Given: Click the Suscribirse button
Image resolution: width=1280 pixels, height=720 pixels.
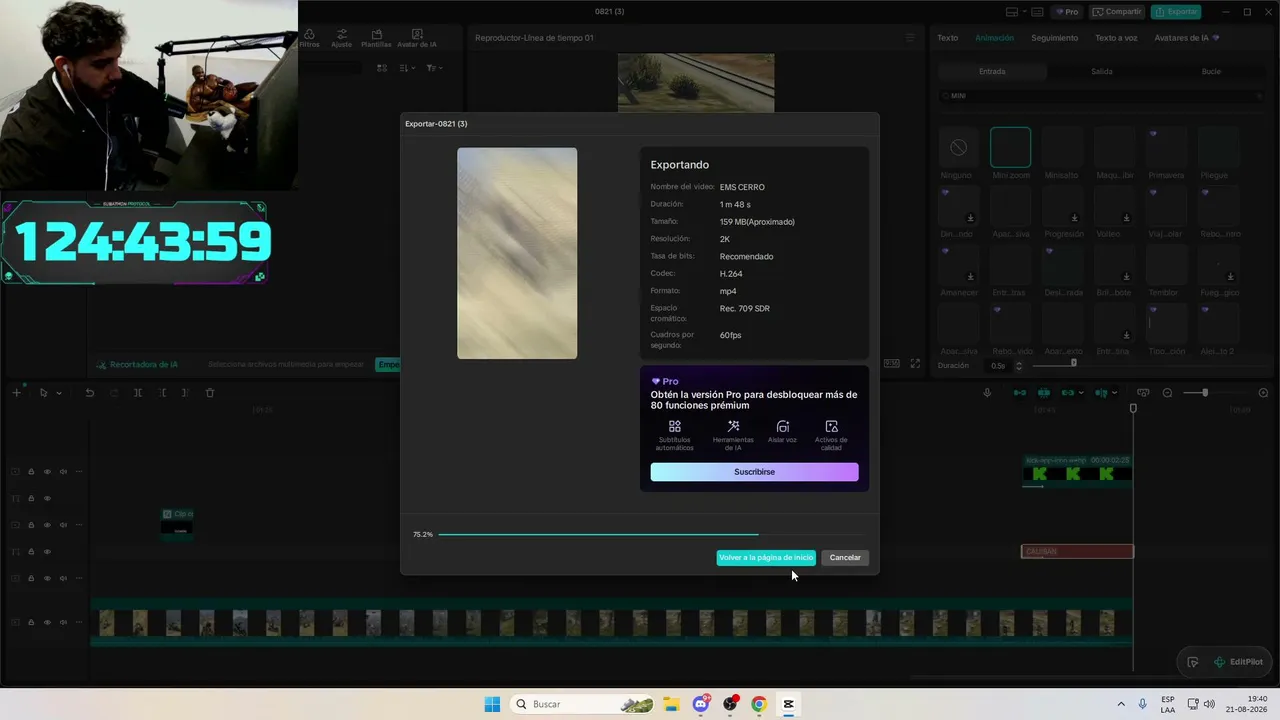Looking at the screenshot, I should point(754,472).
